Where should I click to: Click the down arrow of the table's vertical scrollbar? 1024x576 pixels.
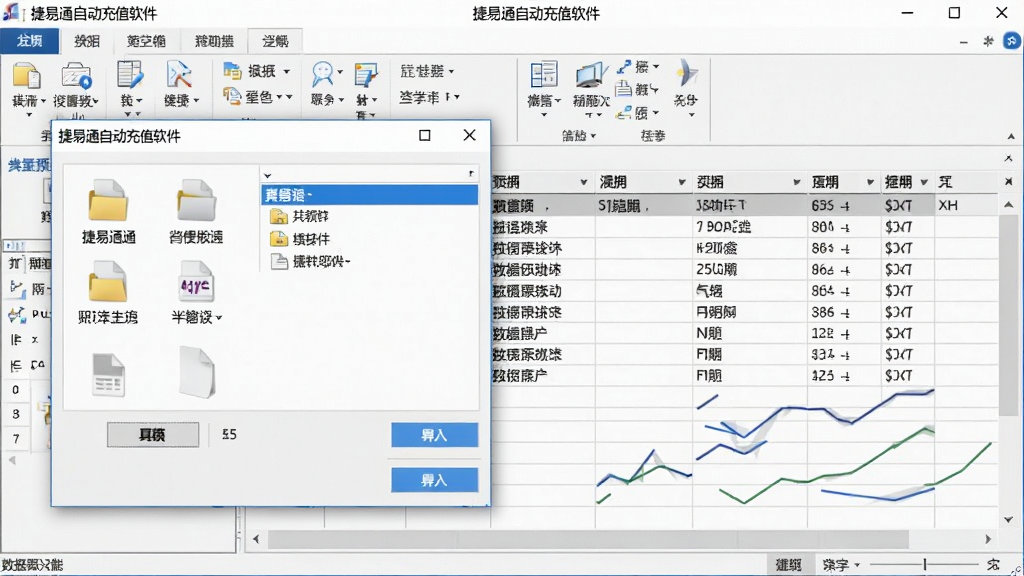pyautogui.click(x=1008, y=520)
